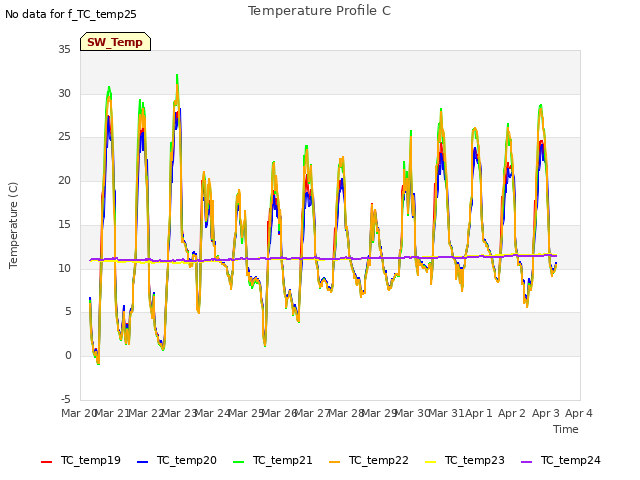
Task: Click the Mar 28 x-axis tick label
Action: [x=346, y=413]
